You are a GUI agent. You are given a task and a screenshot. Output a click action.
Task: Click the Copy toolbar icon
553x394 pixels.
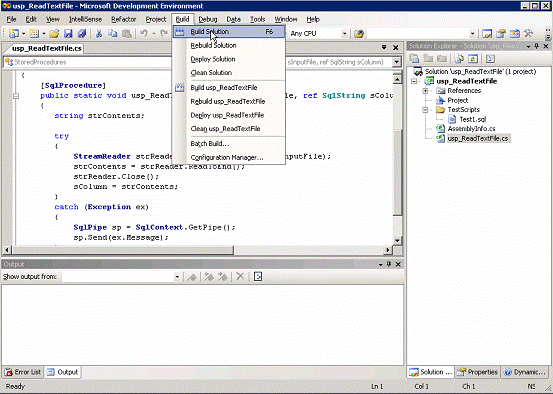click(x=113, y=34)
